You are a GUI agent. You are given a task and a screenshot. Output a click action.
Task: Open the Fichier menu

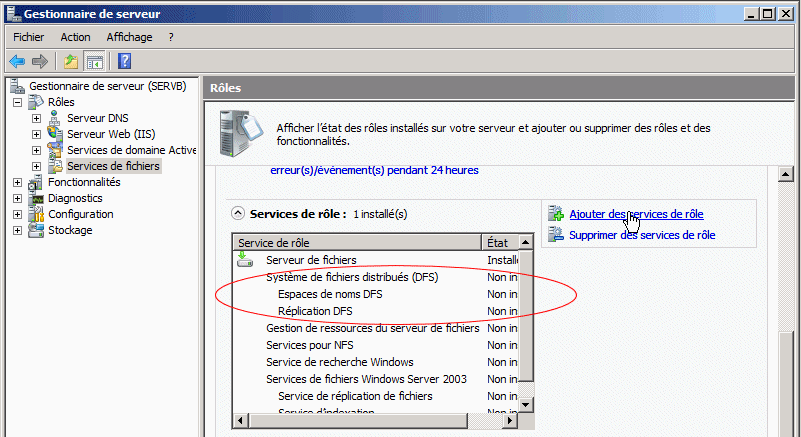29,37
